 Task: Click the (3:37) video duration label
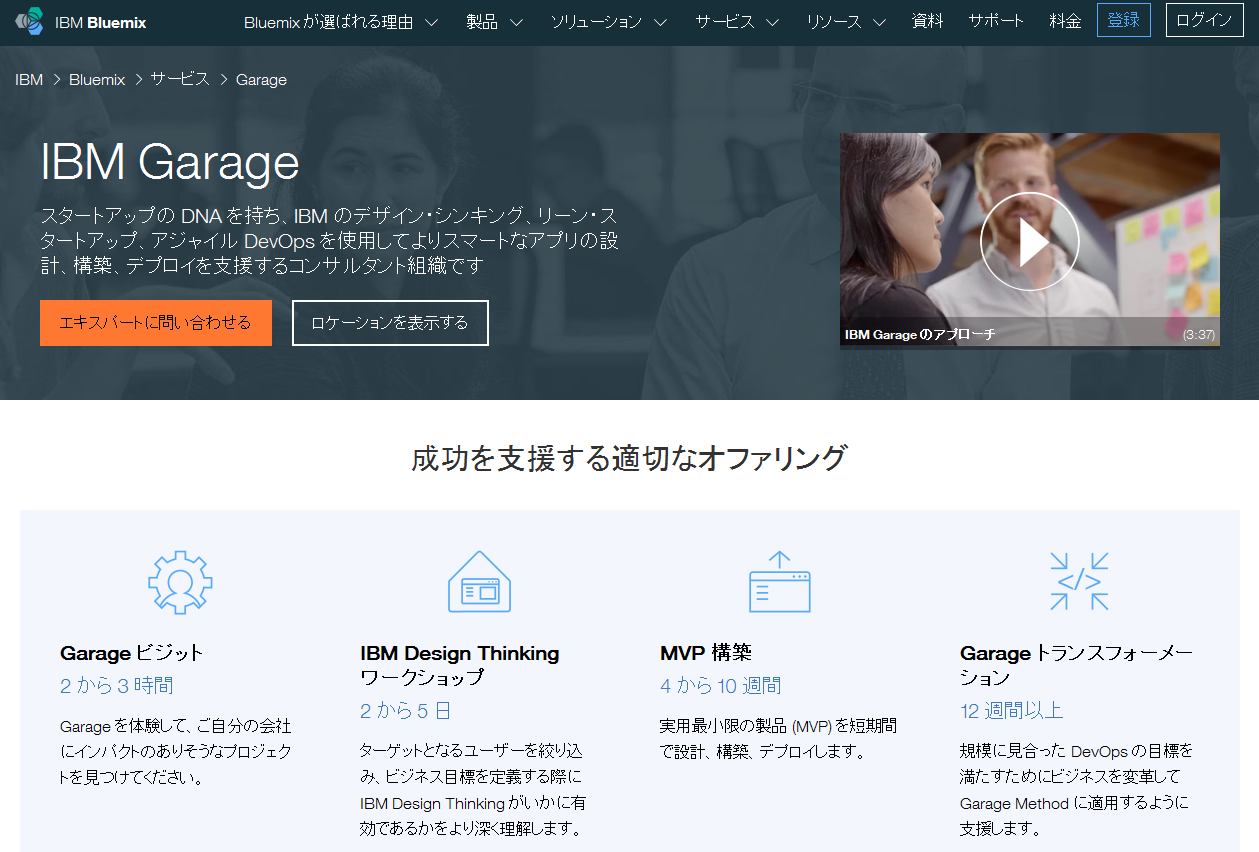point(1199,335)
